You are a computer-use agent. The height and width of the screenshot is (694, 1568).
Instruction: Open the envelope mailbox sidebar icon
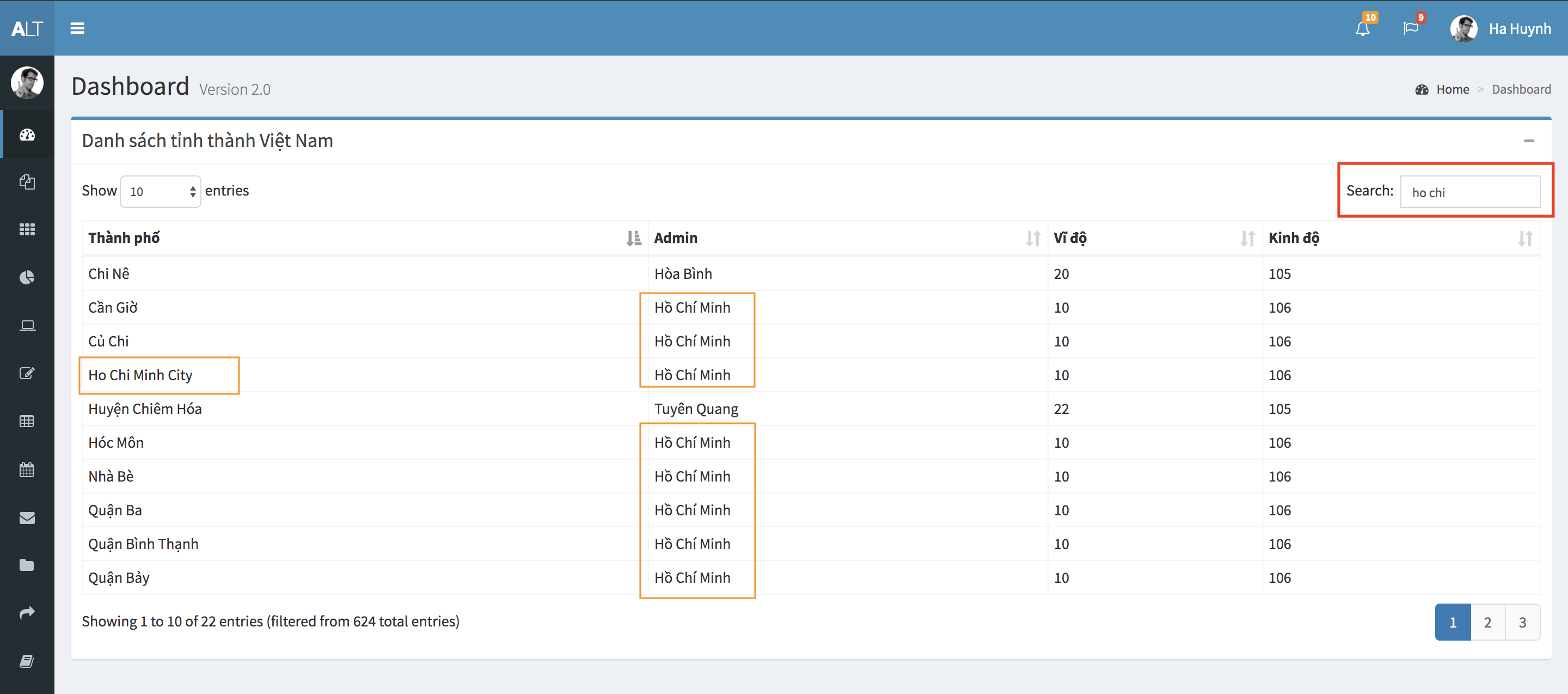click(27, 518)
